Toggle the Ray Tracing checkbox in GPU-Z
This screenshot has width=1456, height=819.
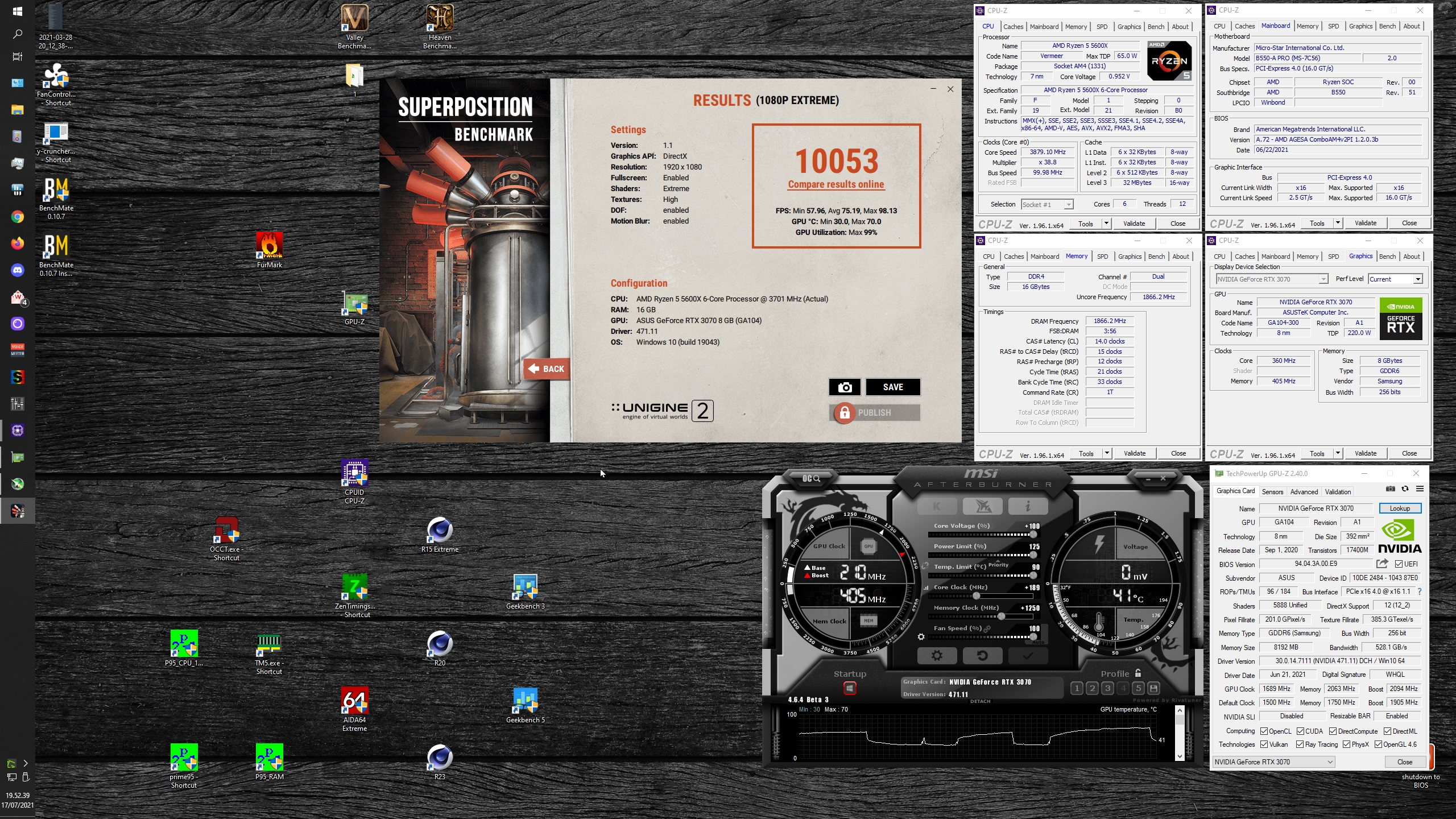1300,744
